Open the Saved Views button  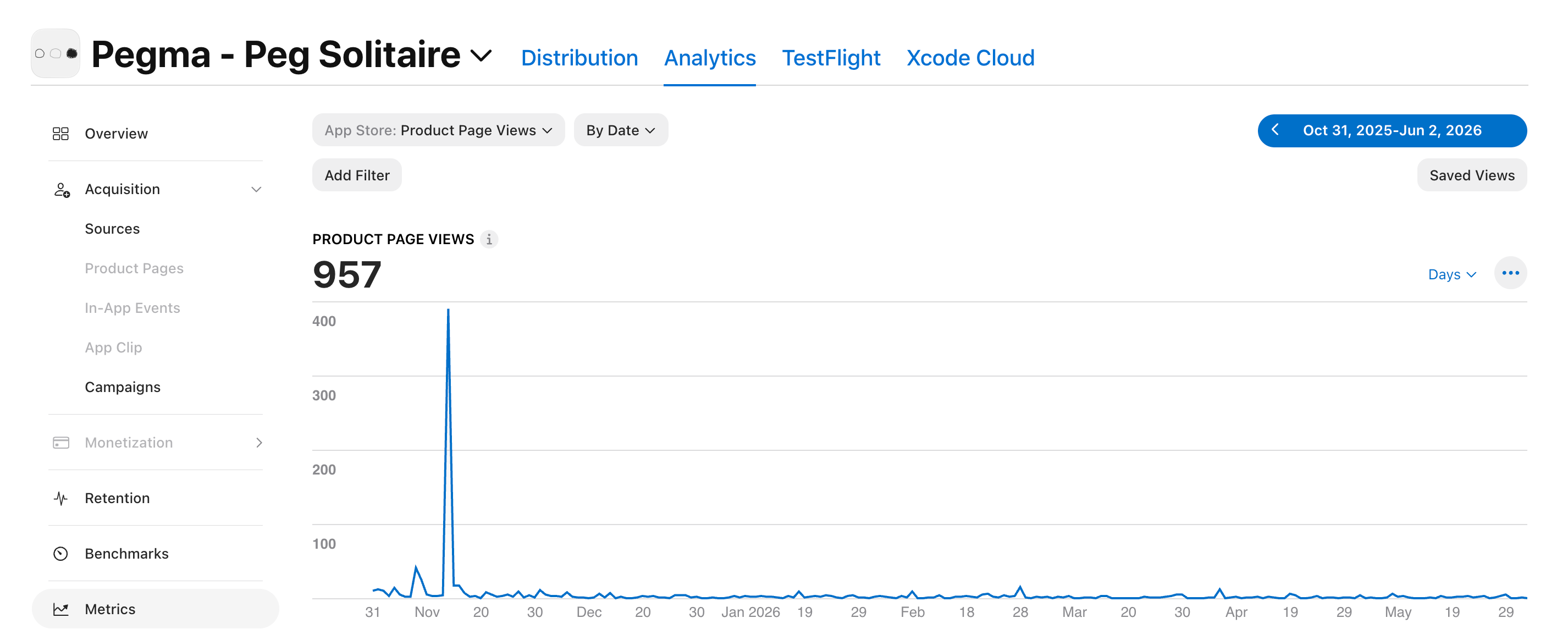tap(1471, 175)
